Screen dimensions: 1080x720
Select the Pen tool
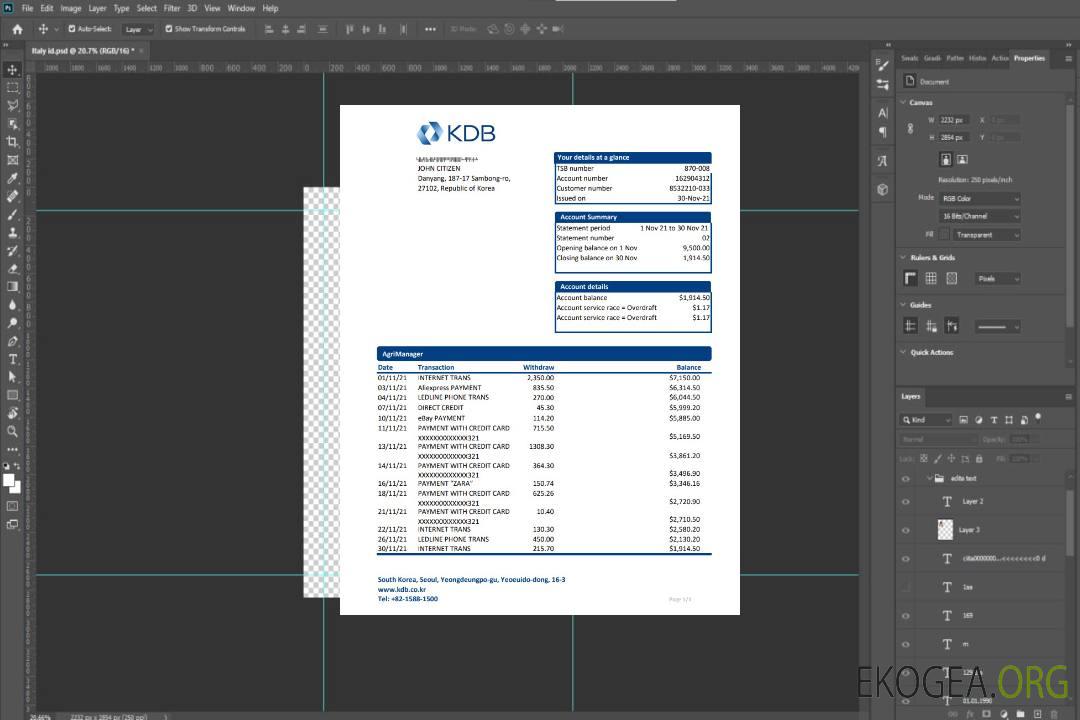point(12,341)
